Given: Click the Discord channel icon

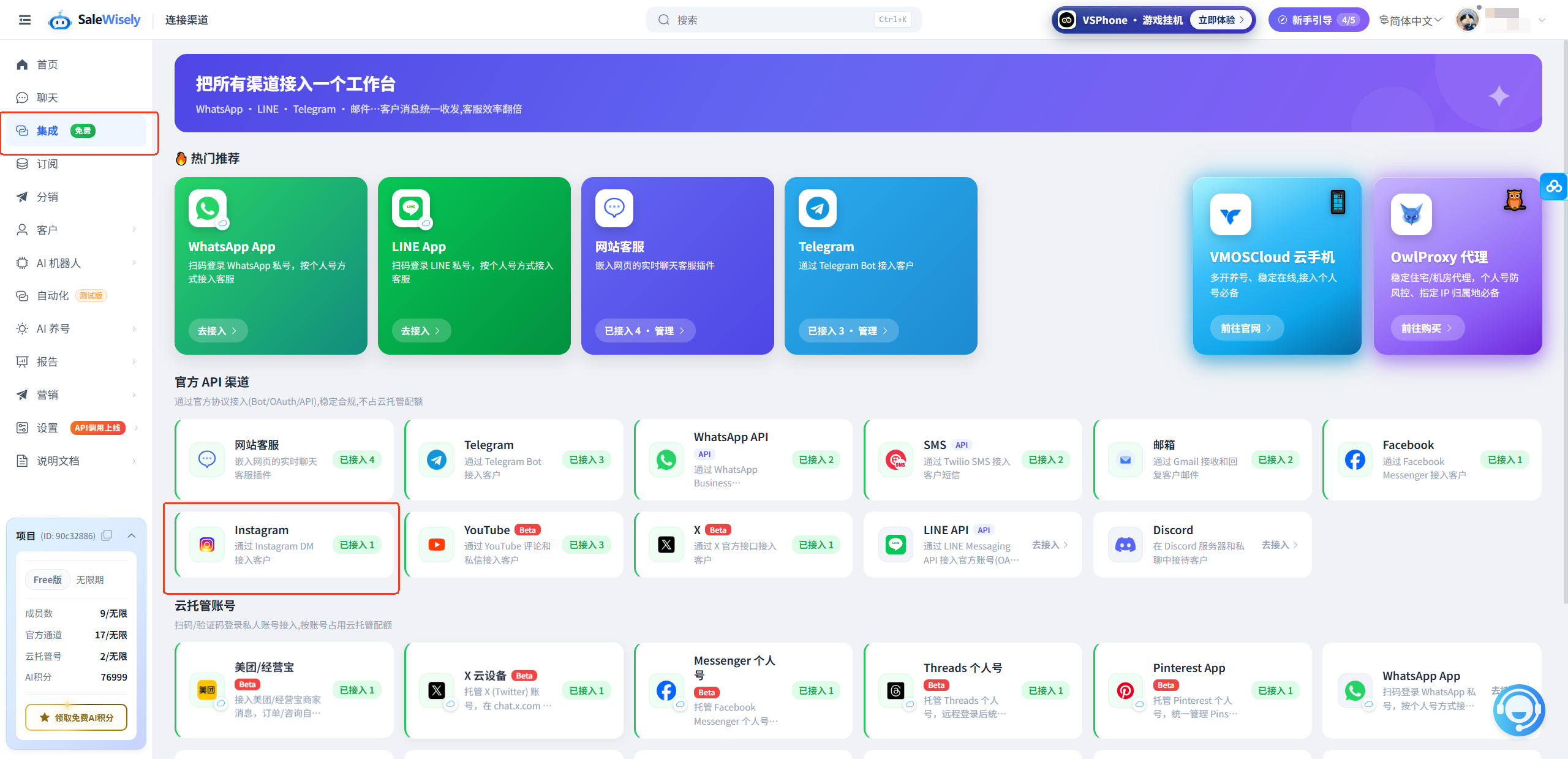Looking at the screenshot, I should click(1126, 545).
